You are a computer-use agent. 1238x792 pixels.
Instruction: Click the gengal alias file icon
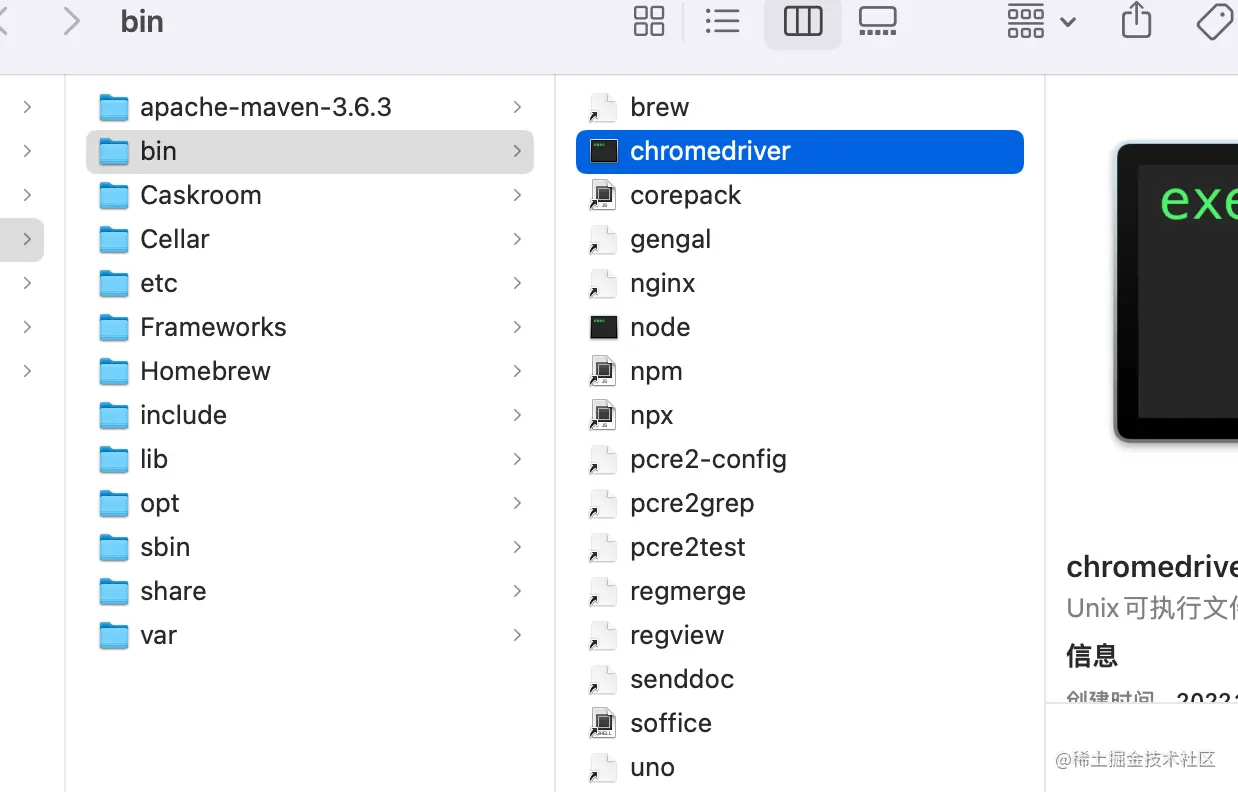coord(603,239)
